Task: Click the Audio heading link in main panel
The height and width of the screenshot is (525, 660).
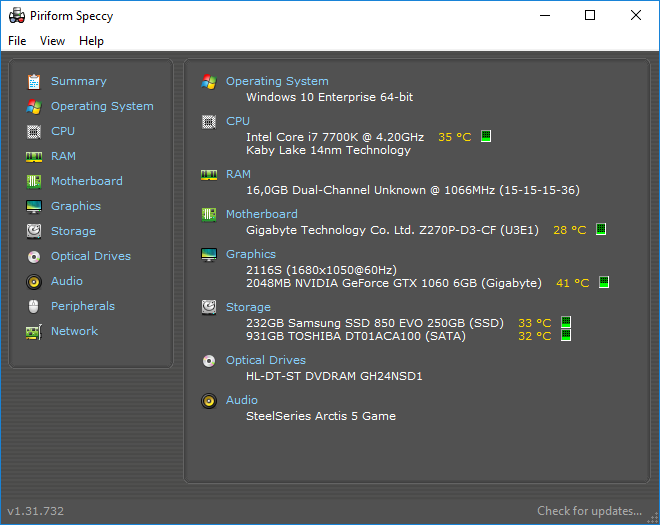Action: (242, 400)
